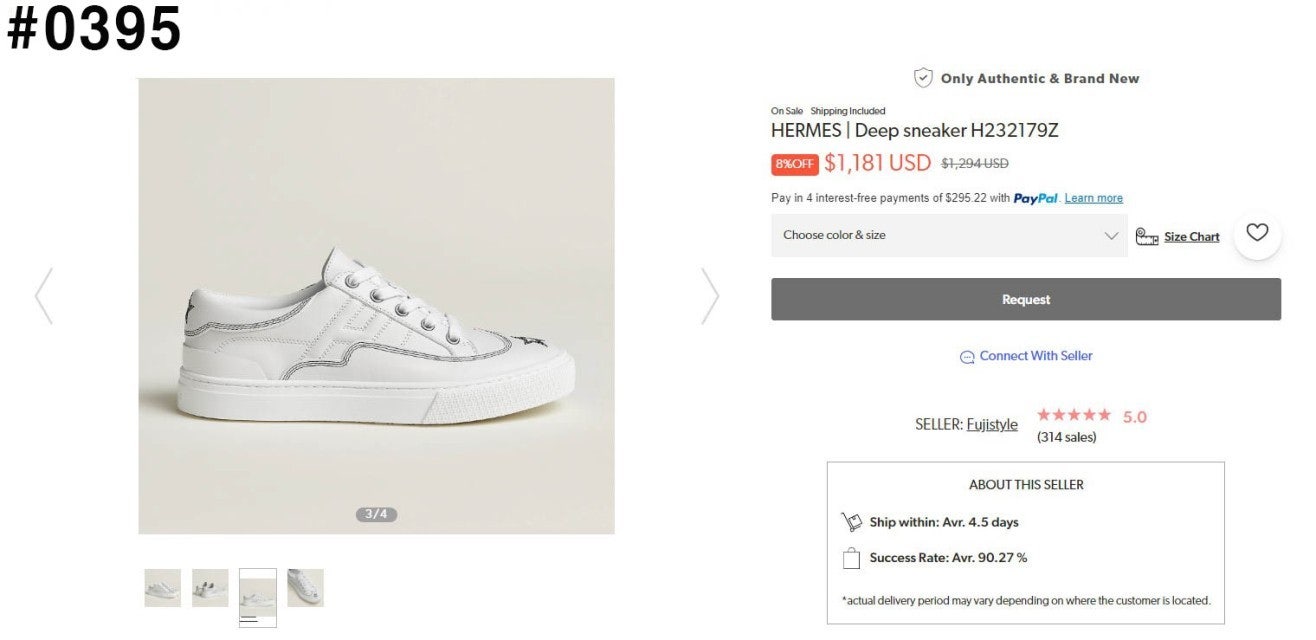This screenshot has height=640, width=1316.
Task: Select the fourth sneaker thumbnail
Action: [x=305, y=588]
